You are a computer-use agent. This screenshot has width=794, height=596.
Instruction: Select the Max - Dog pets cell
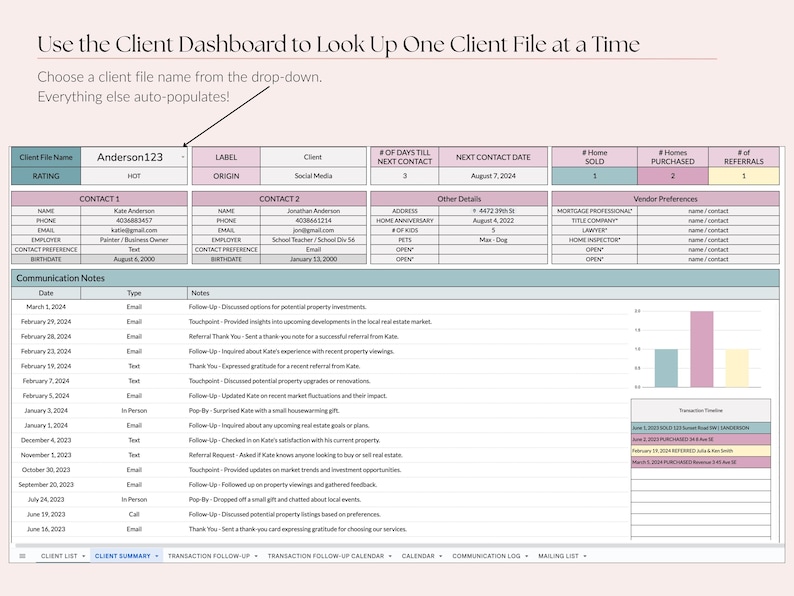[493, 240]
